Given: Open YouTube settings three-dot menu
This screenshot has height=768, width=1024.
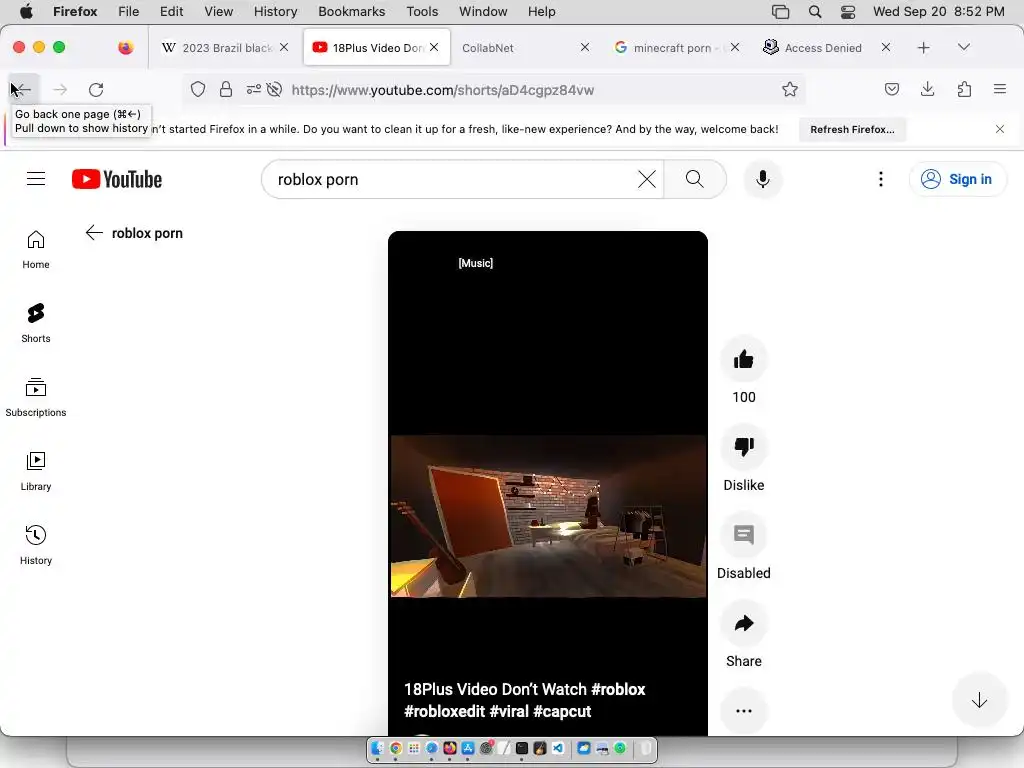Looking at the screenshot, I should coord(881,179).
